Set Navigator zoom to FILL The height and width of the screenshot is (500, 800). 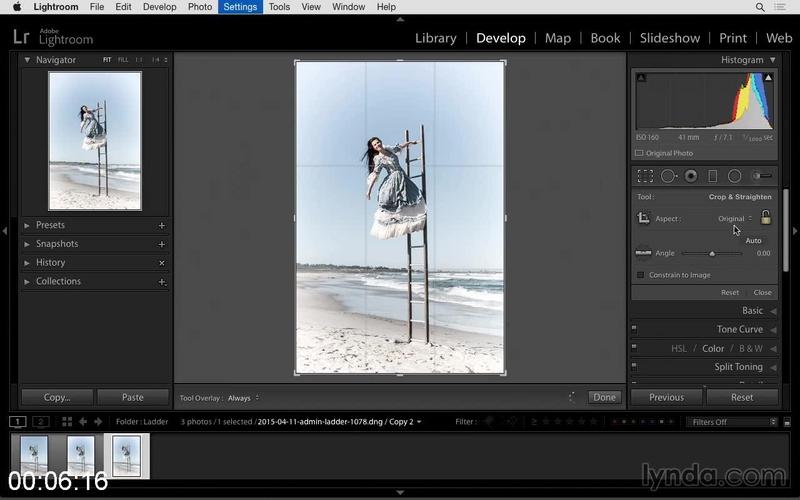(x=123, y=60)
